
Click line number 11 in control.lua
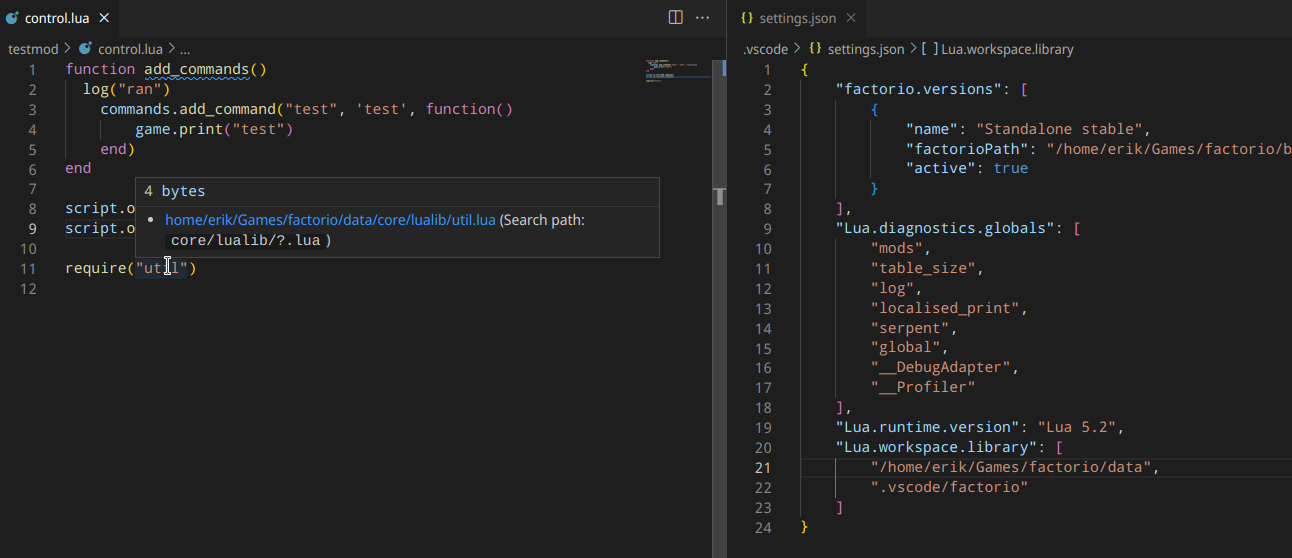point(28,268)
